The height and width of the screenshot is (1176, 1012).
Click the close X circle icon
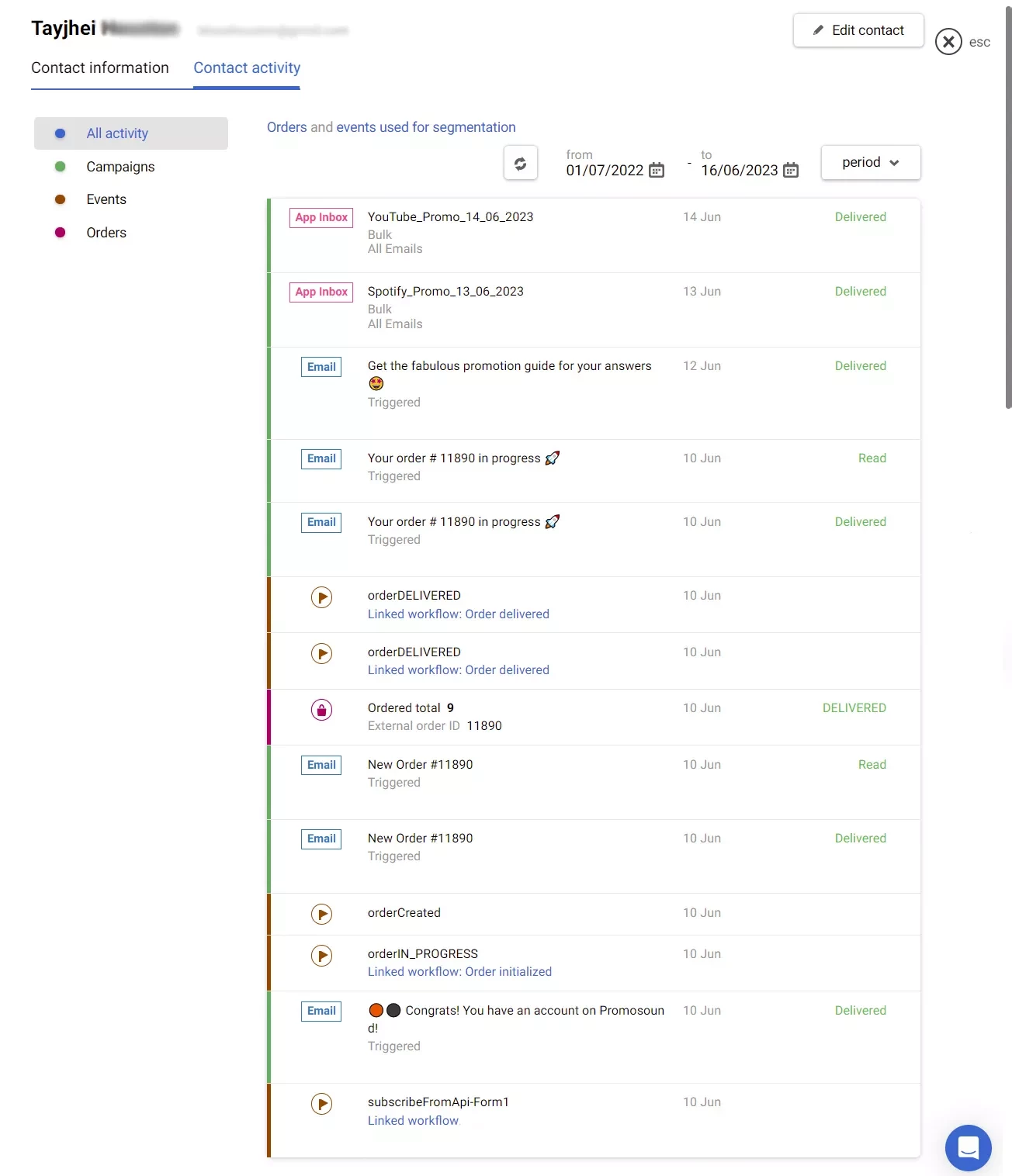[x=948, y=42]
